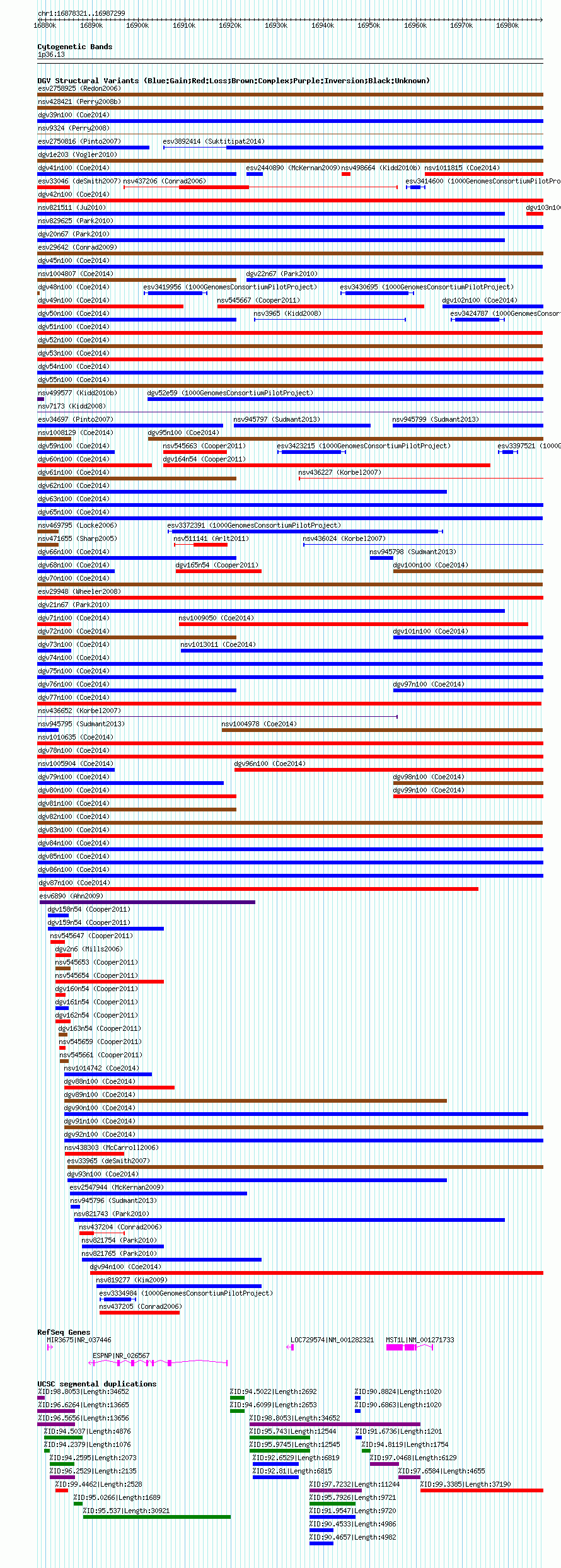The image size is (561, 1568).
Task: Click the 16930k ruler tick label
Action: [276, 25]
